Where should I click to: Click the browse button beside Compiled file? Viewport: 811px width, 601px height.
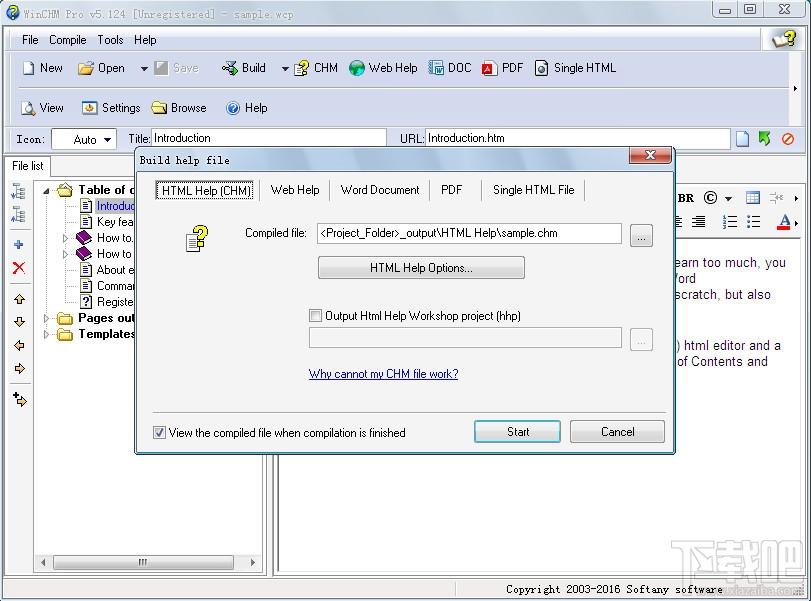click(x=641, y=235)
